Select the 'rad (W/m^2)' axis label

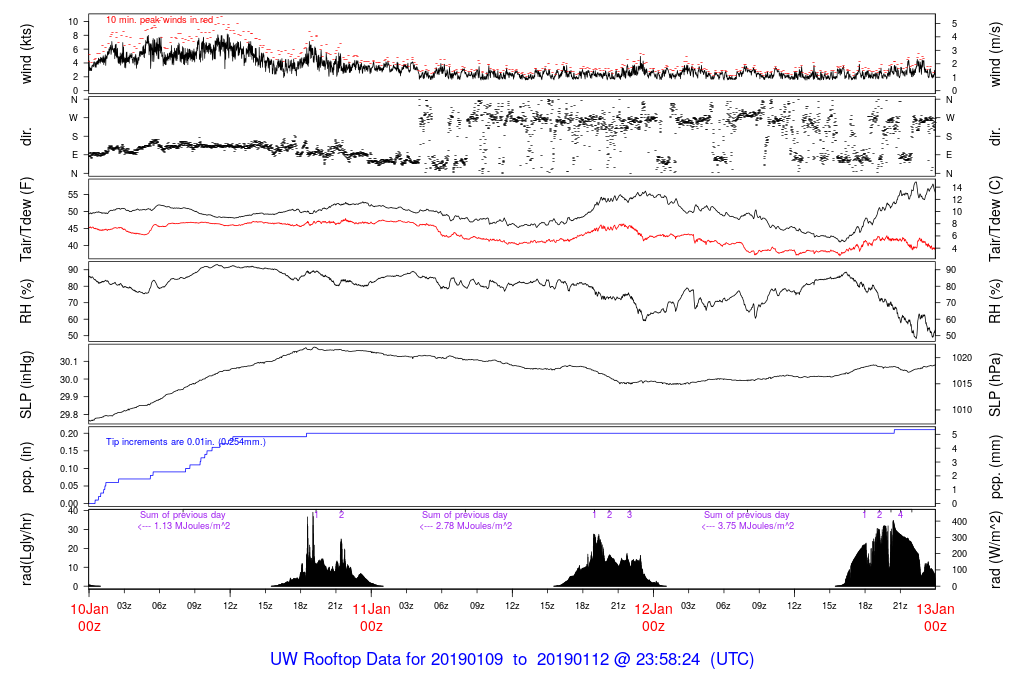[995, 550]
